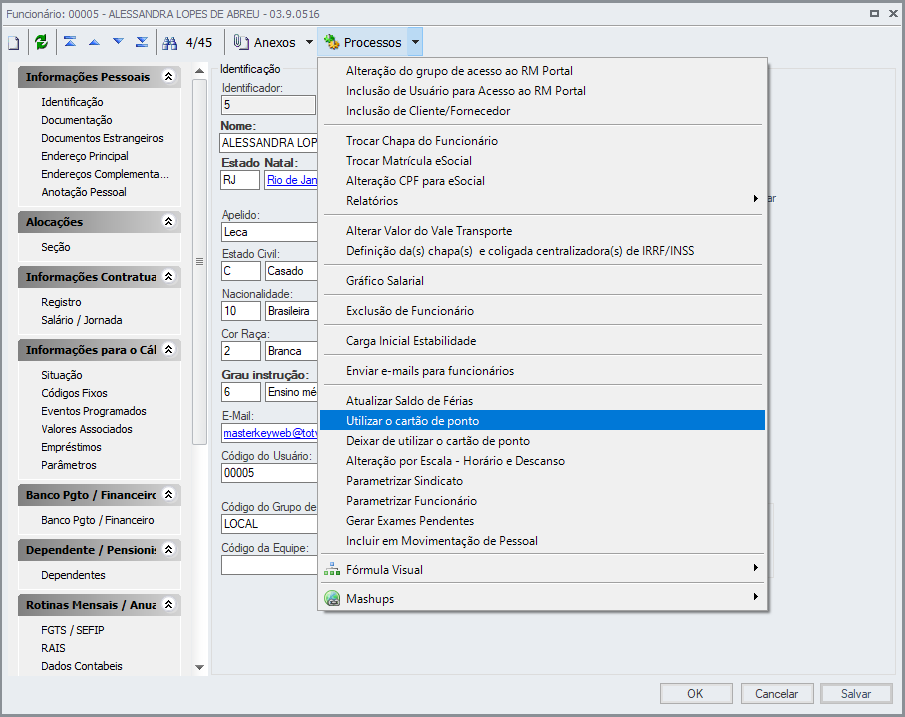Choose Deixar de utilizar o cartão de ponto

coord(542,440)
